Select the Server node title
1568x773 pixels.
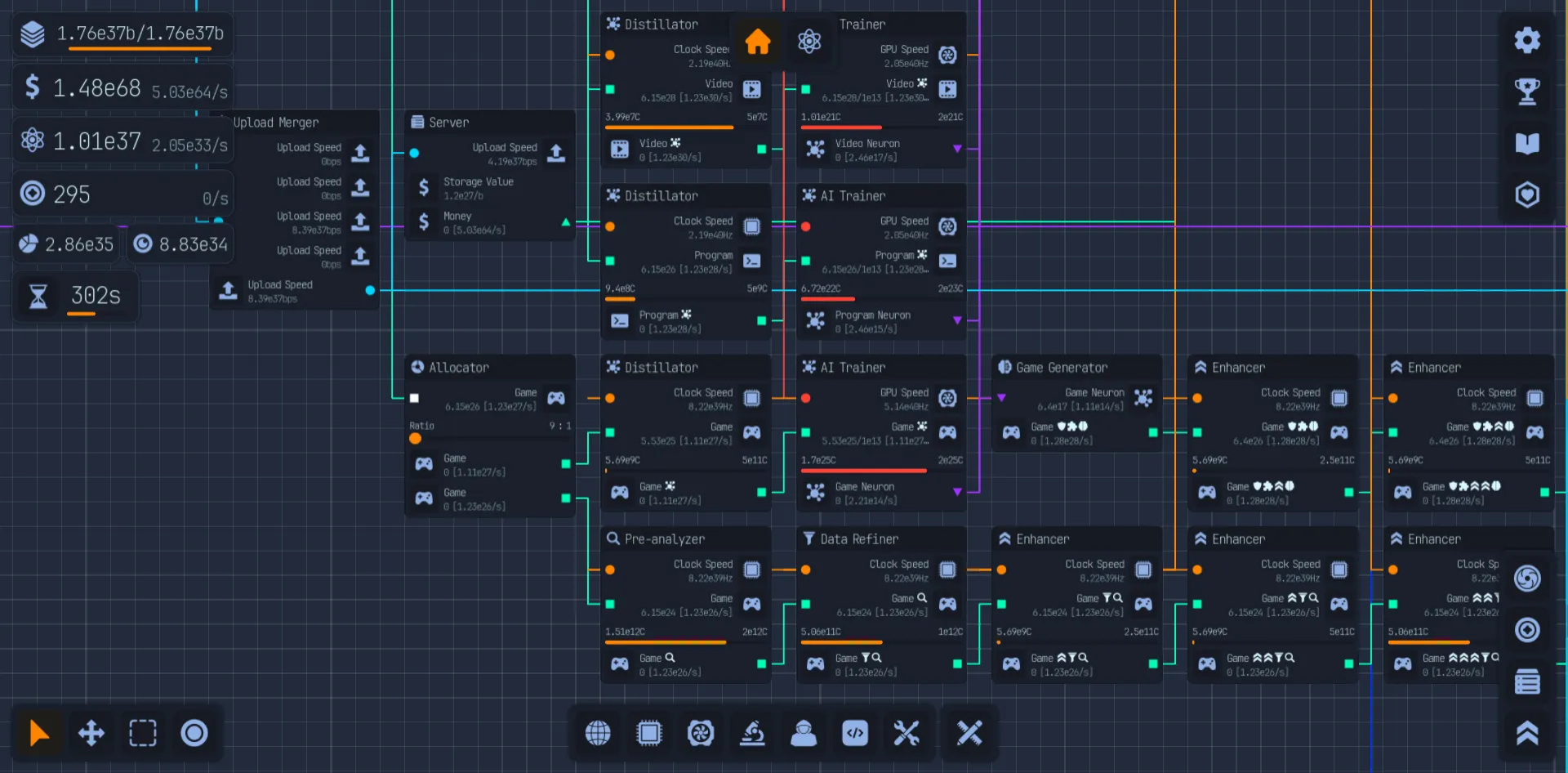click(x=448, y=123)
